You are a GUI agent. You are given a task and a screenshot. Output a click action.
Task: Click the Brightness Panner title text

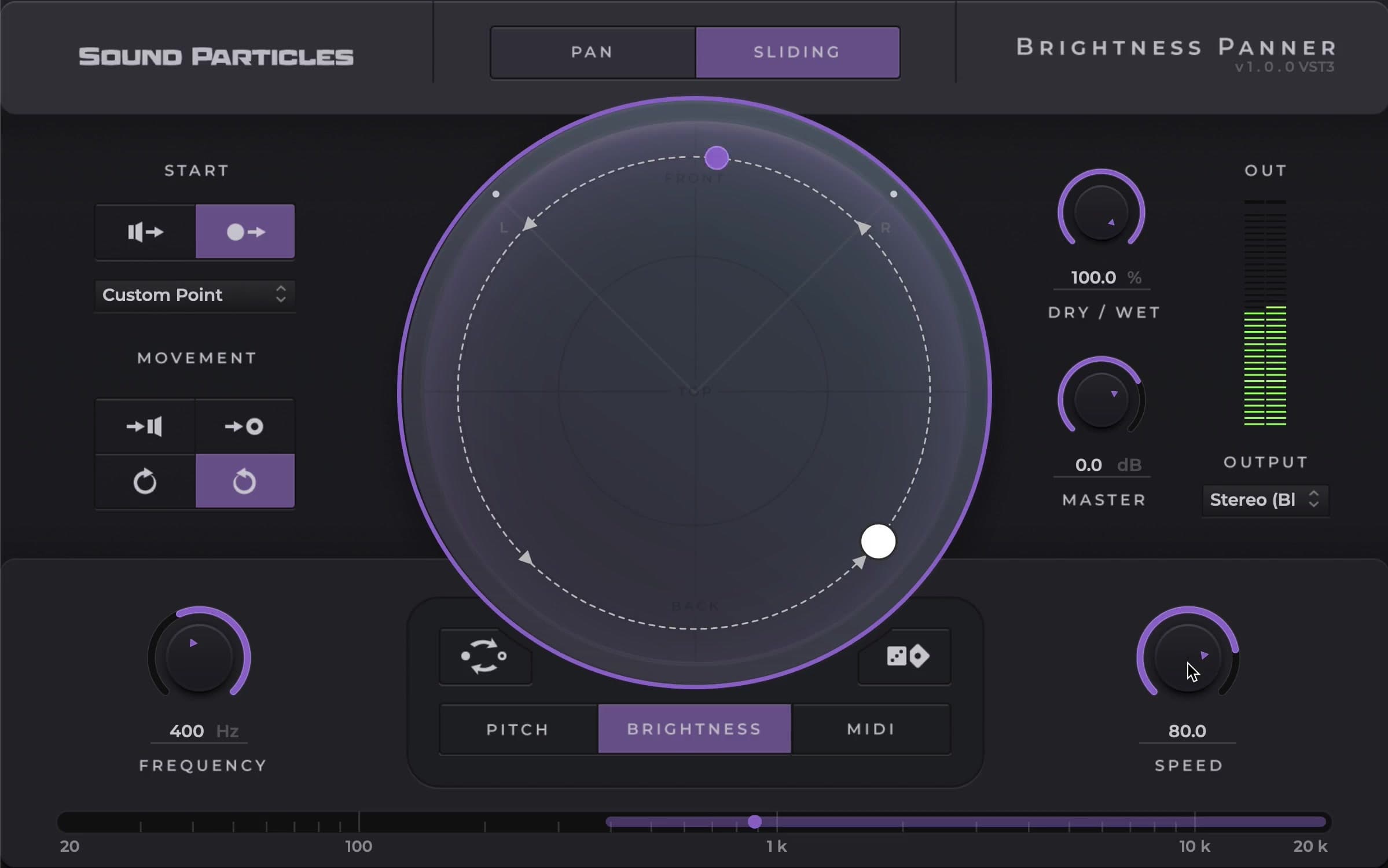pos(1176,47)
